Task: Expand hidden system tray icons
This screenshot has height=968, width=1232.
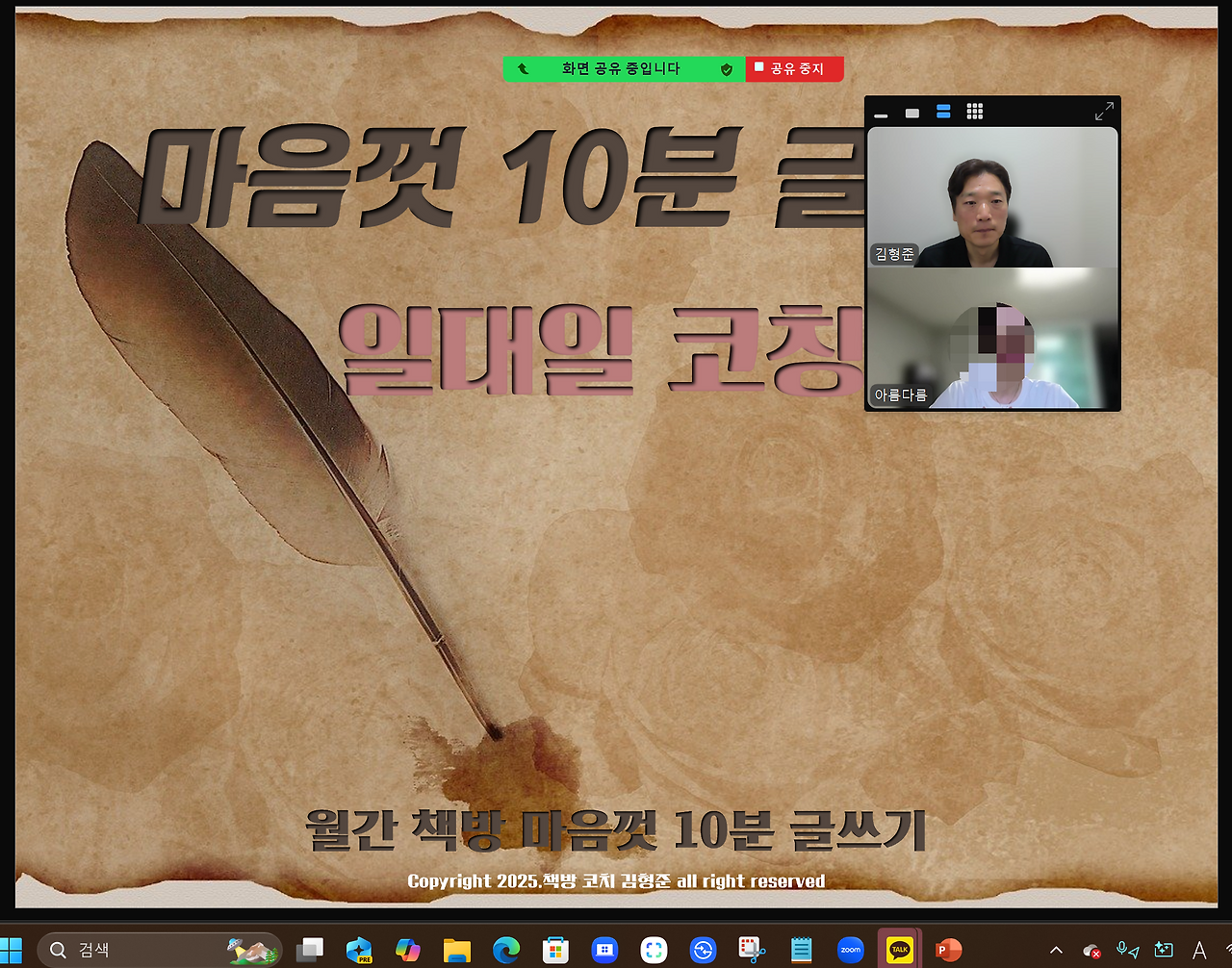Action: [1056, 951]
